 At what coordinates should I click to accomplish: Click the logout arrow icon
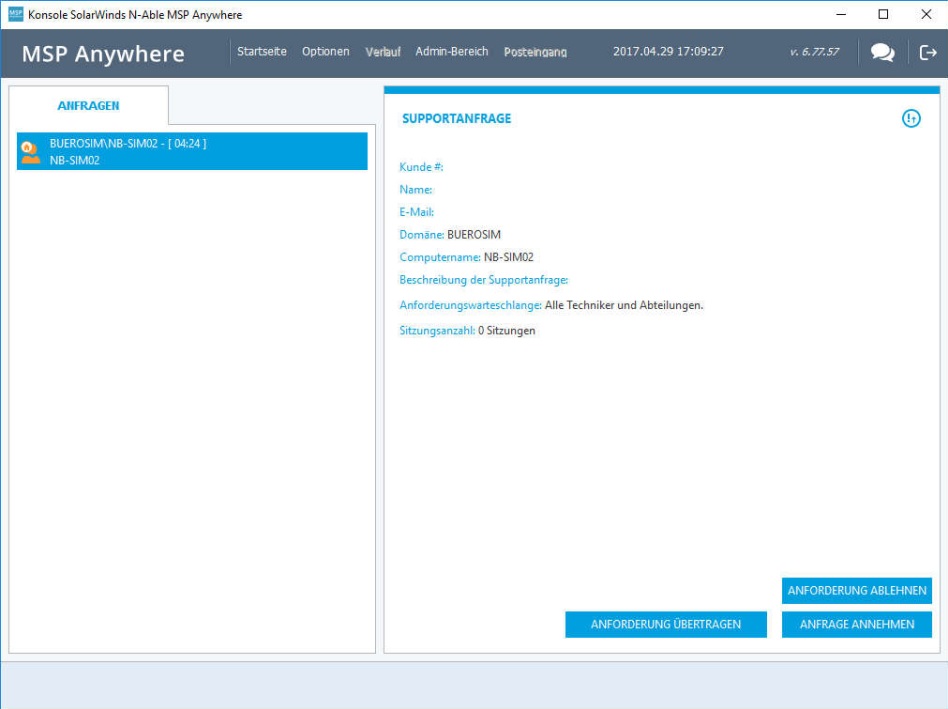(x=927, y=53)
